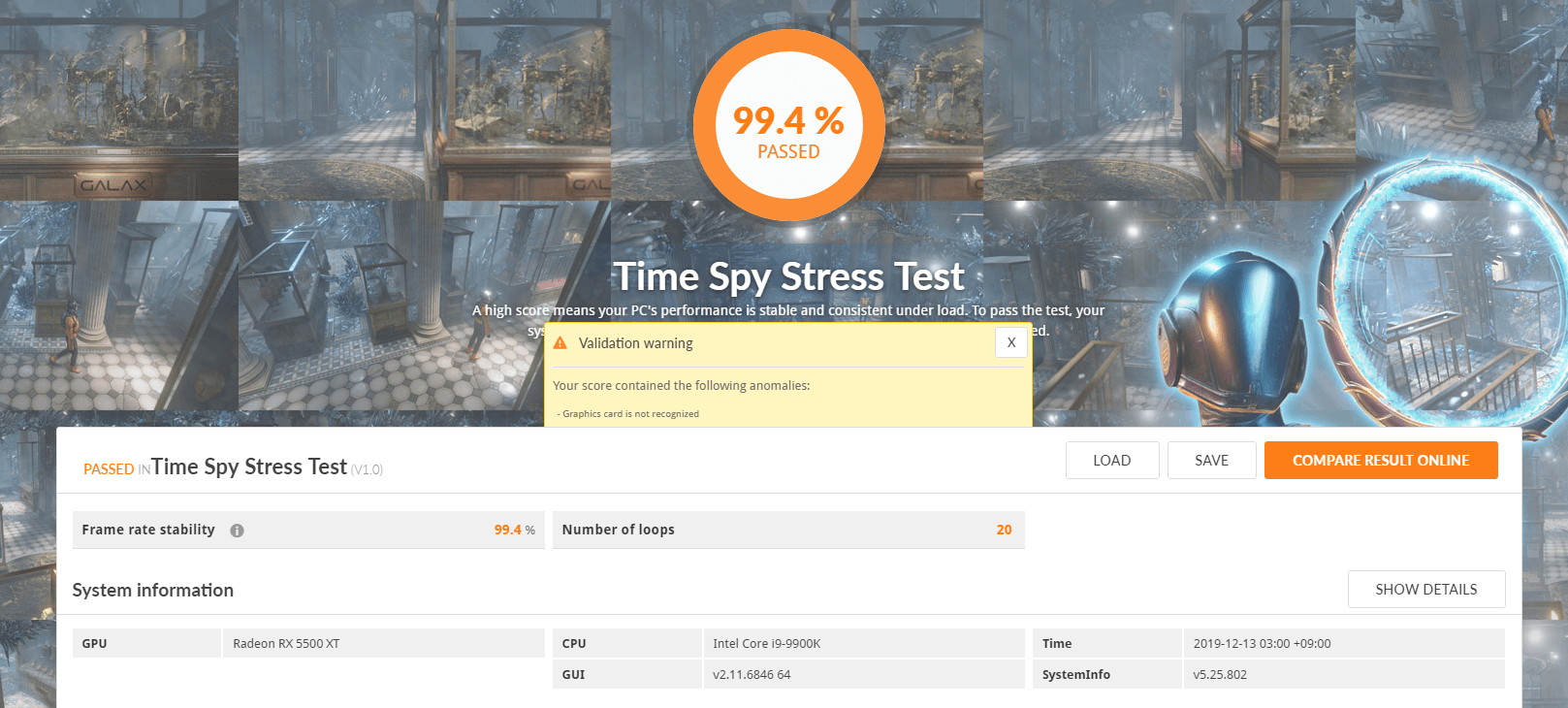Click 'PASSED IN Time Spy Stress Test' title
The width and height of the screenshot is (1568, 708).
[233, 467]
